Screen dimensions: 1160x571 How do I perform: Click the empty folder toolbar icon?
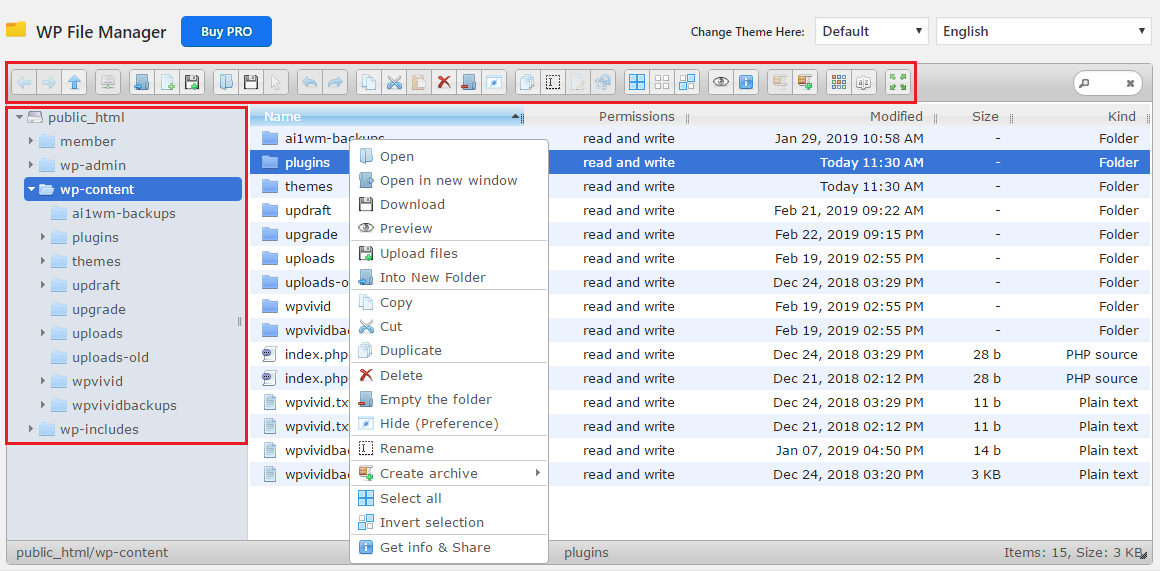(x=468, y=83)
